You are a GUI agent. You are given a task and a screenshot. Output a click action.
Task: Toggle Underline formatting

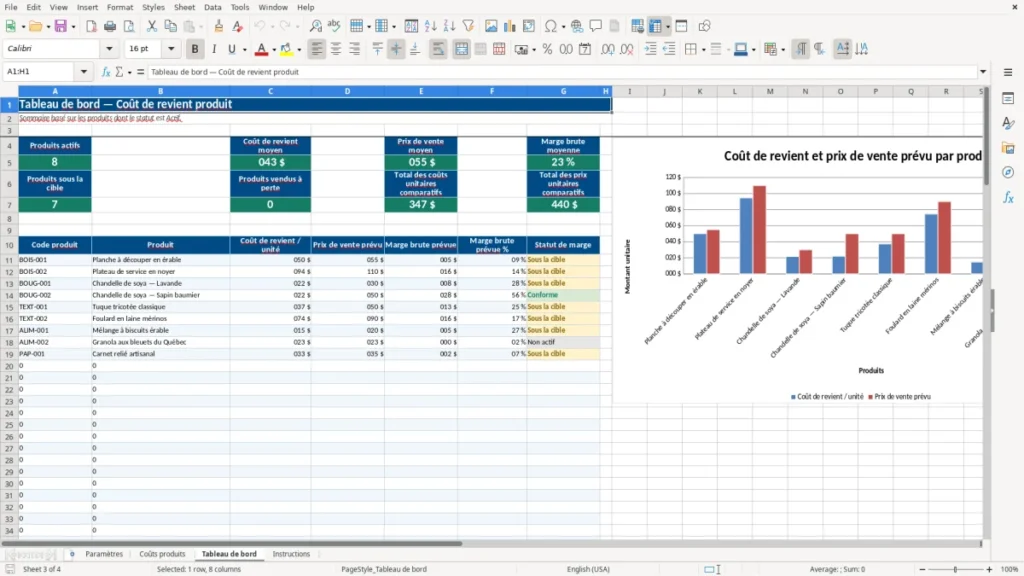(x=231, y=49)
